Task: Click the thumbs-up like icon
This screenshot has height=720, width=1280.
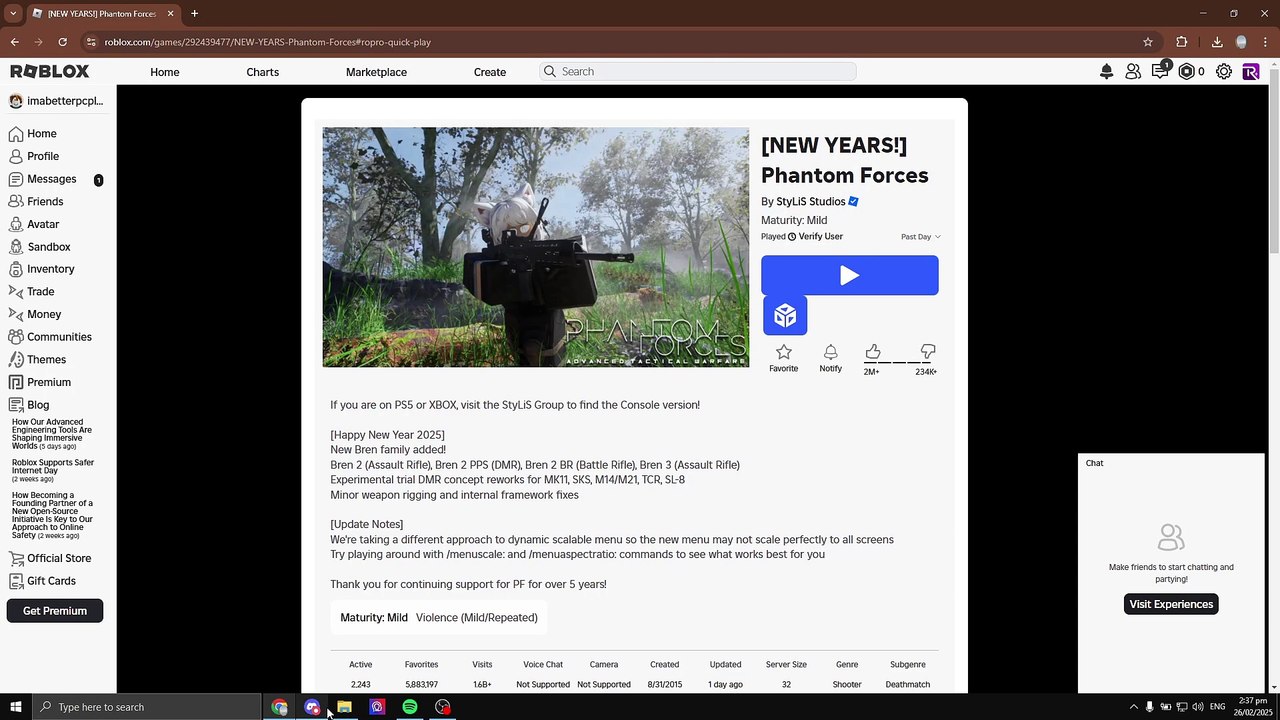Action: tap(873, 352)
